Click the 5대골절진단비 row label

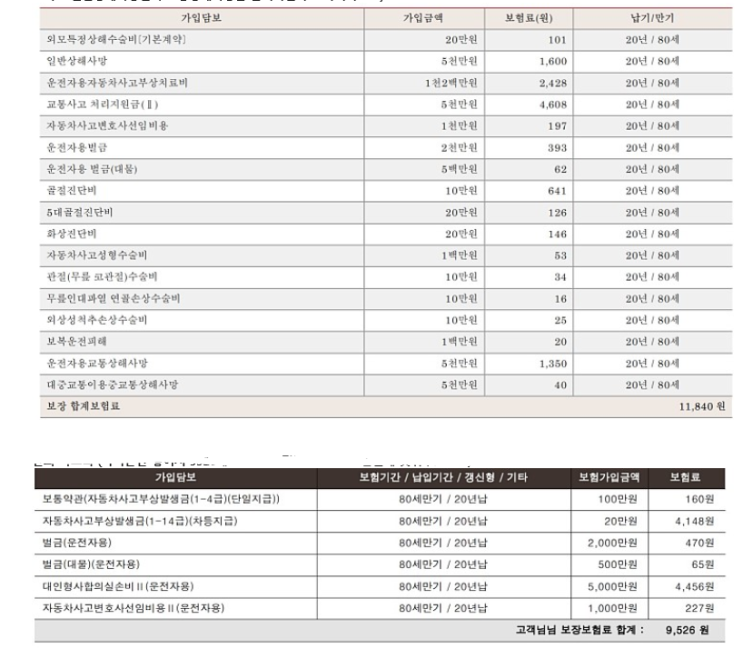(80, 212)
